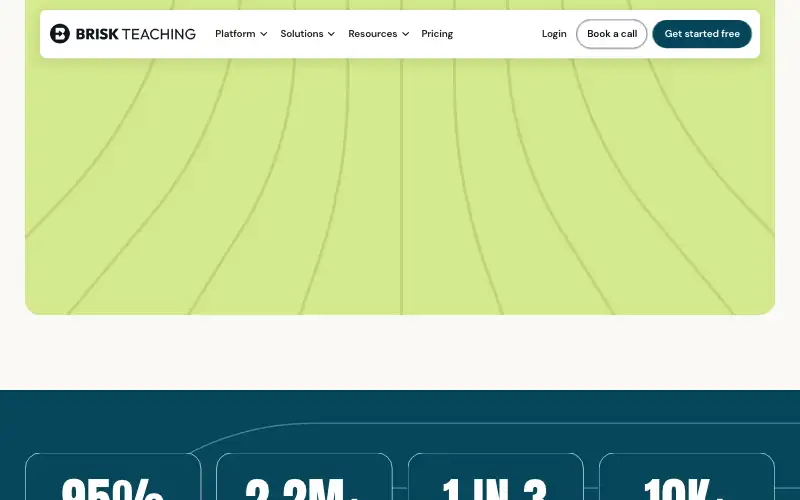Click the Login link

(554, 34)
